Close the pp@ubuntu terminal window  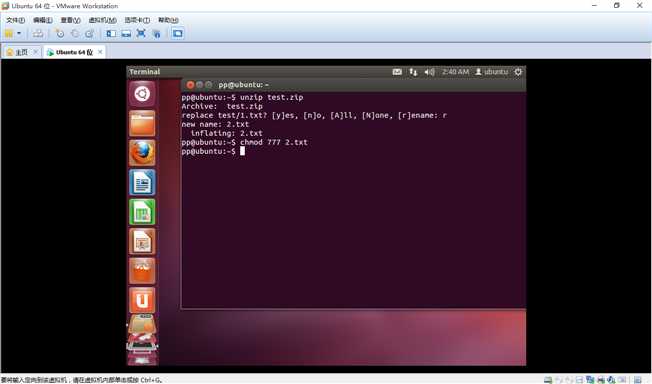[x=190, y=85]
